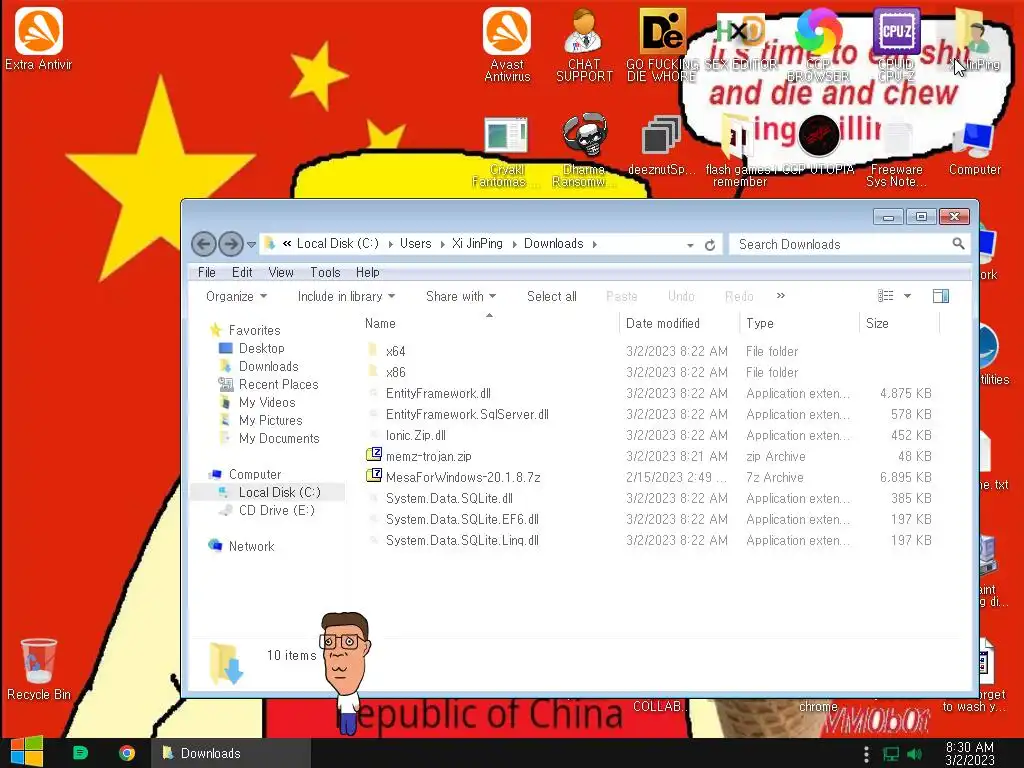This screenshot has width=1024, height=768.
Task: Click Select all in the toolbar
Action: click(552, 296)
